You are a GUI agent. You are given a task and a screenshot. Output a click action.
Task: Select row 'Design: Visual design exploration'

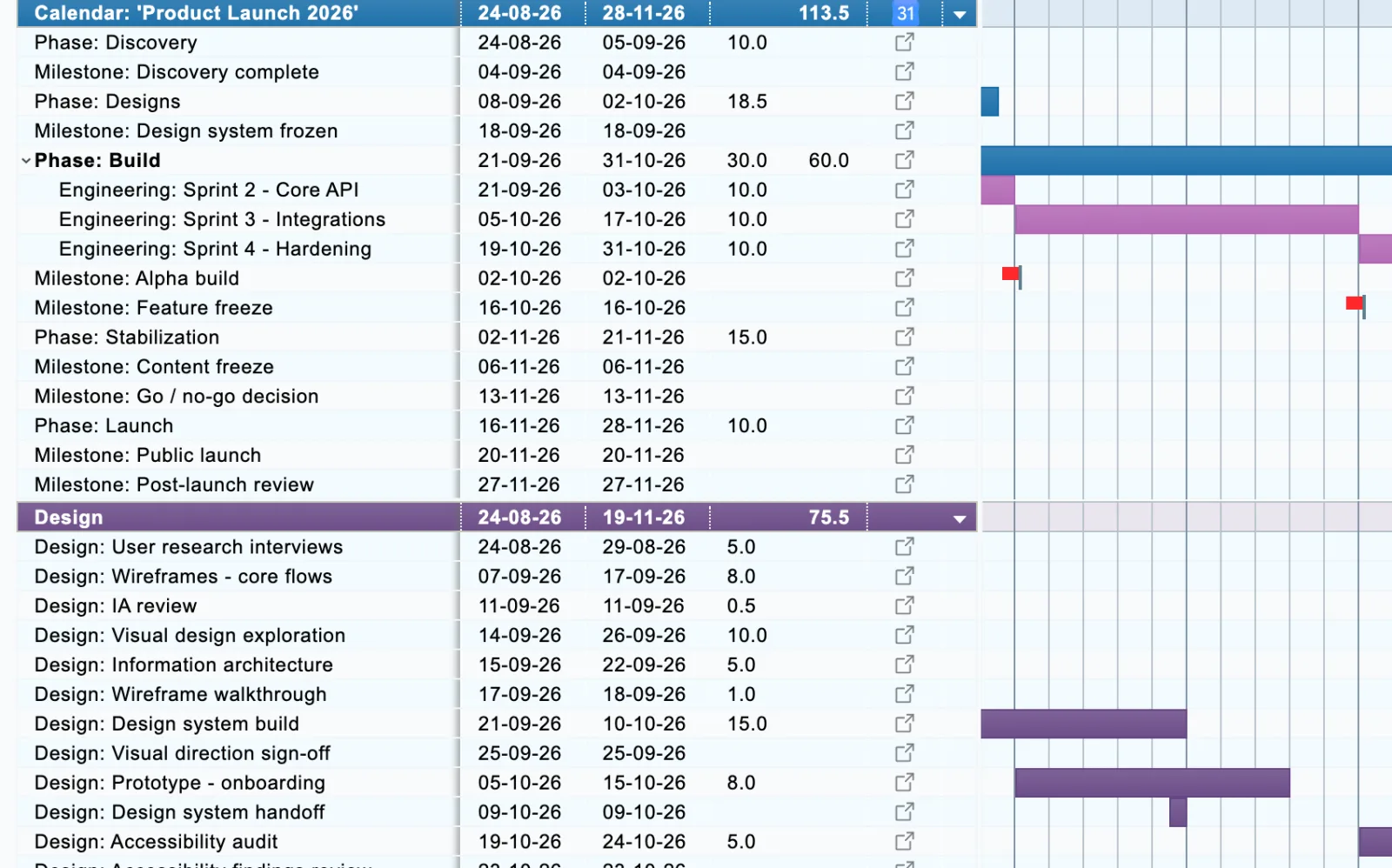497,635
